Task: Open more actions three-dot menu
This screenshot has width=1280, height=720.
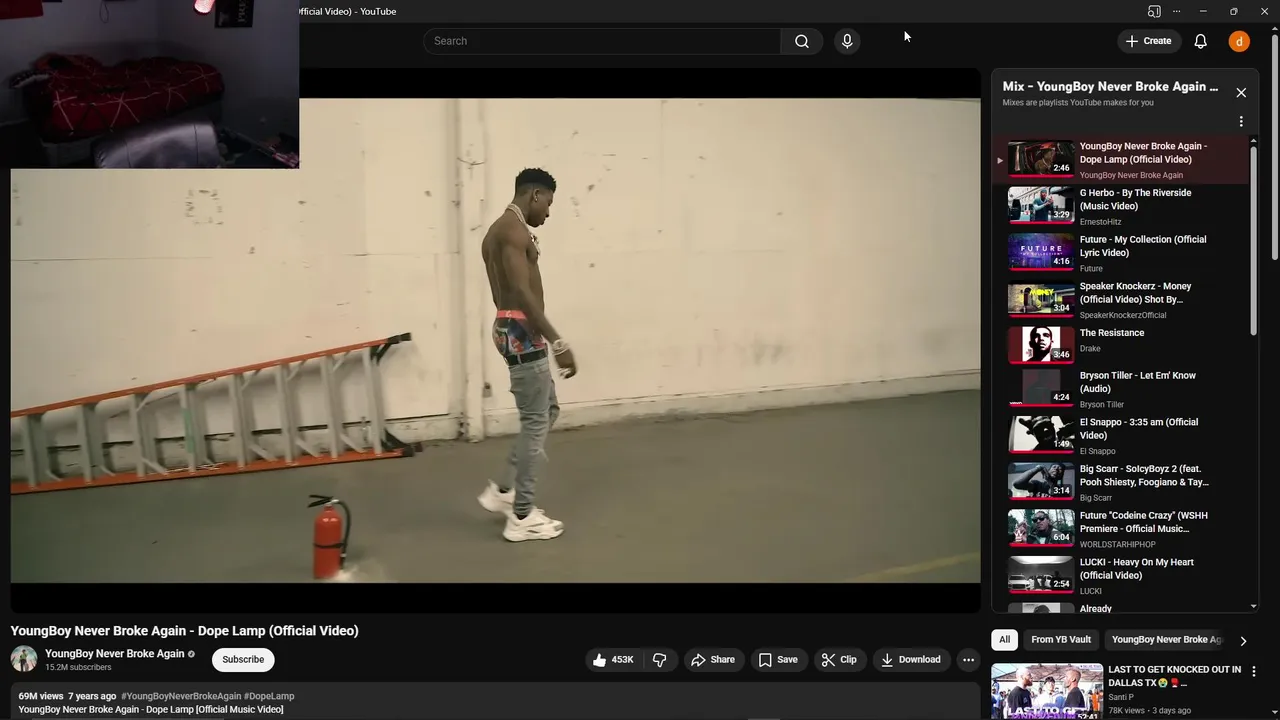Action: [968, 659]
